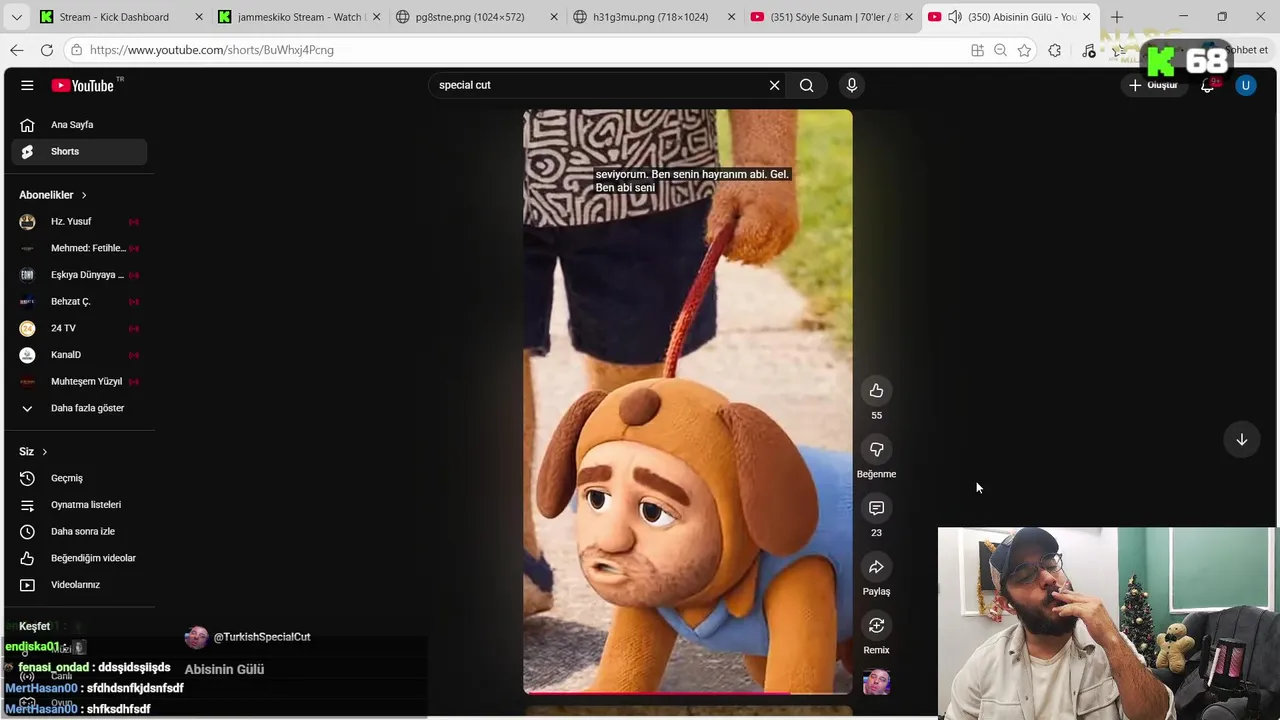
Task: Switch to pg8stne.png tab
Action: tap(475, 17)
